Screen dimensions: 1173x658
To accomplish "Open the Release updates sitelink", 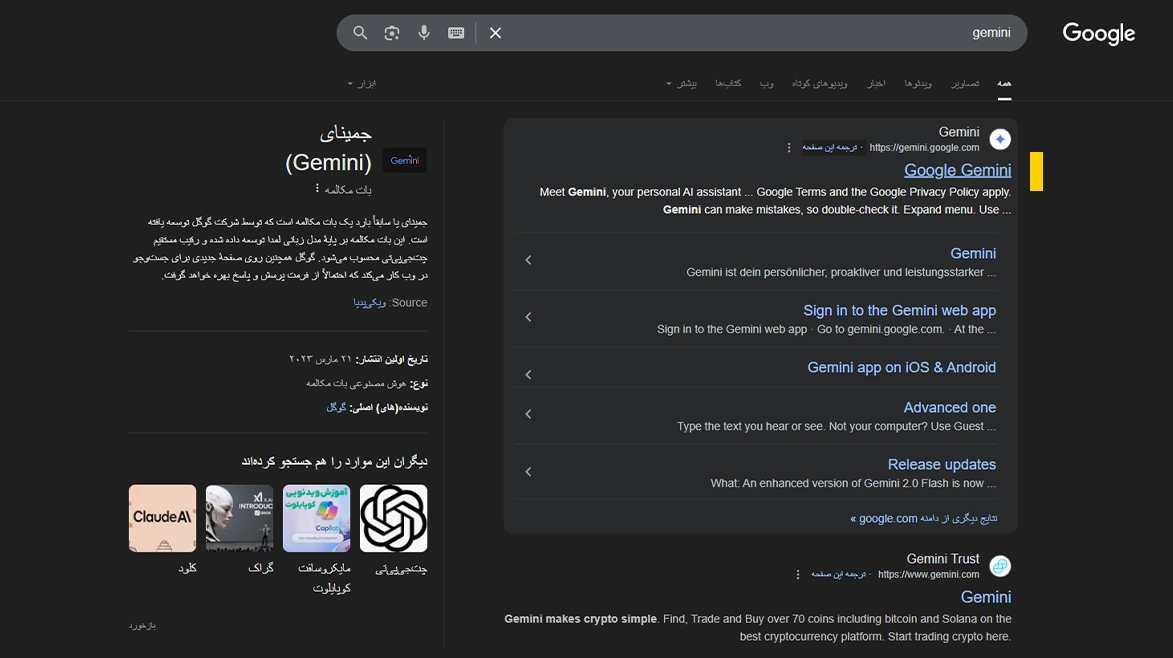I will 942,464.
